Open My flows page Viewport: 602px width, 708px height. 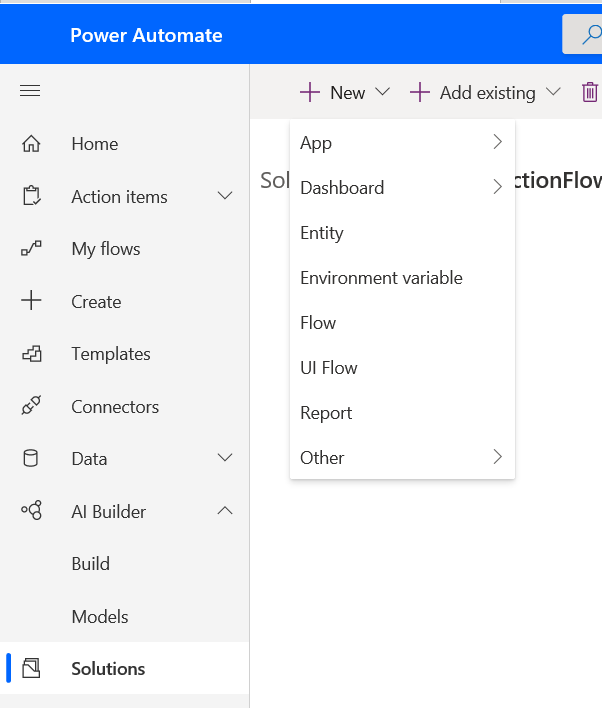(106, 249)
